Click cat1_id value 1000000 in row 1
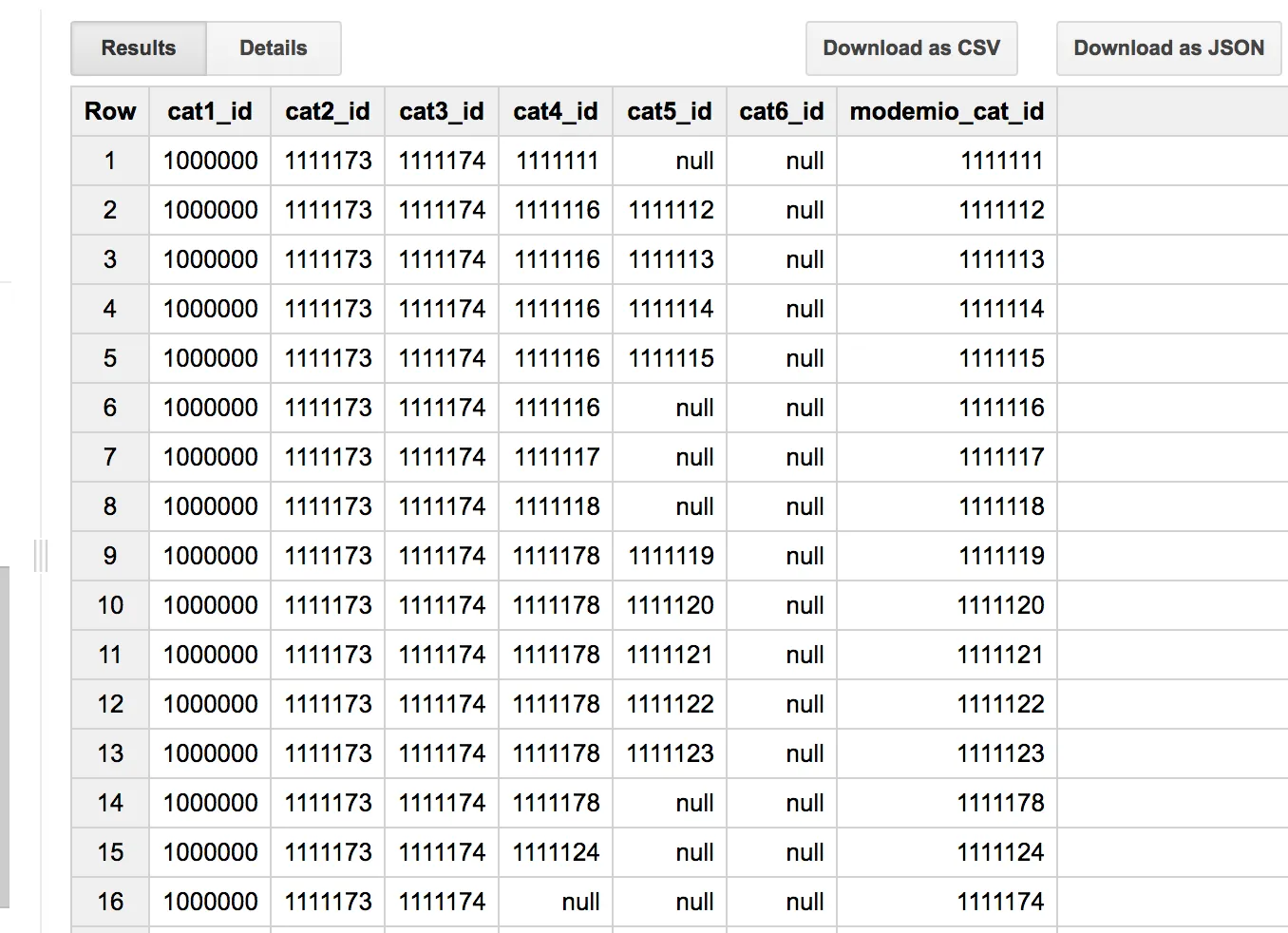Screen dimensions: 1288x933 point(210,161)
